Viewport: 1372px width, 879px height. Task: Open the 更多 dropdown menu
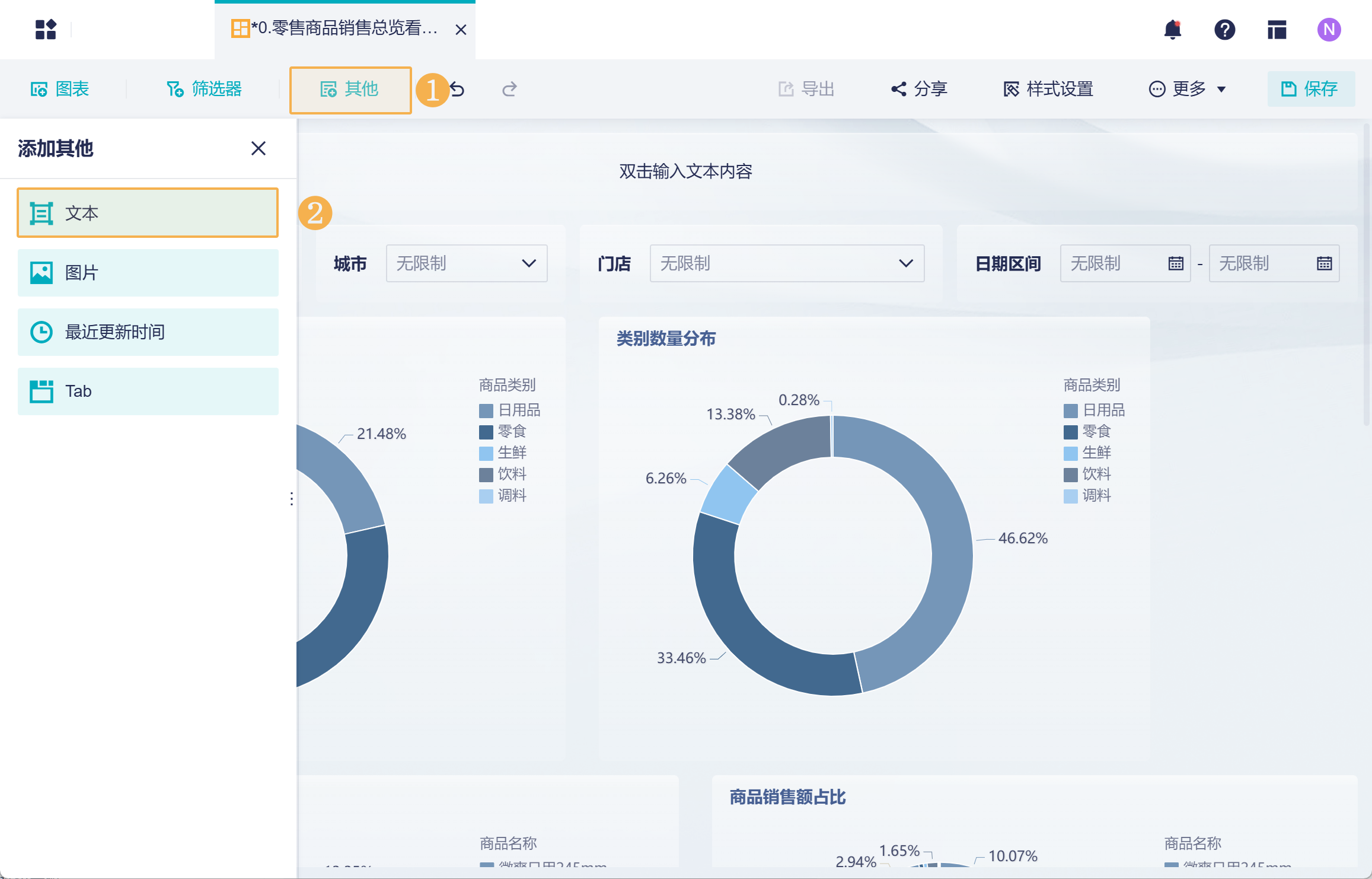(x=1187, y=89)
